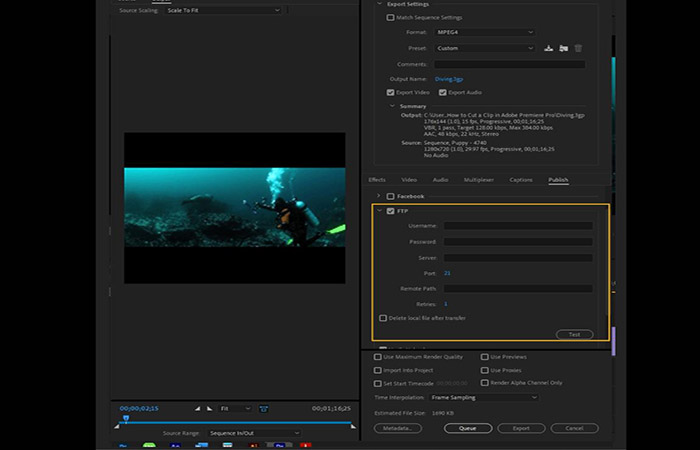Click the Port value 21
700x450 pixels.
[x=447, y=273]
